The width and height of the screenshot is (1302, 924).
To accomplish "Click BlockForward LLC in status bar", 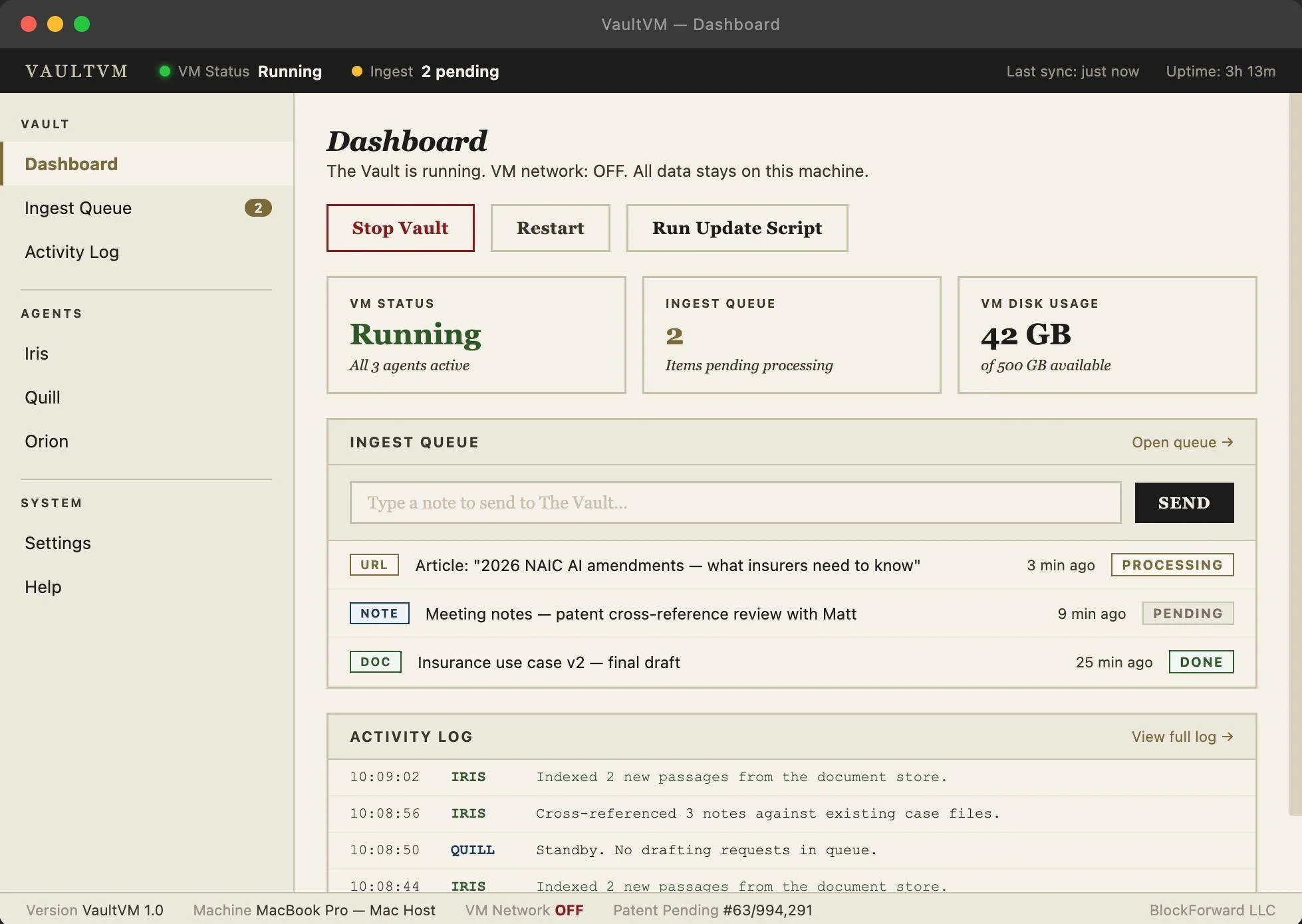I will tap(1212, 910).
